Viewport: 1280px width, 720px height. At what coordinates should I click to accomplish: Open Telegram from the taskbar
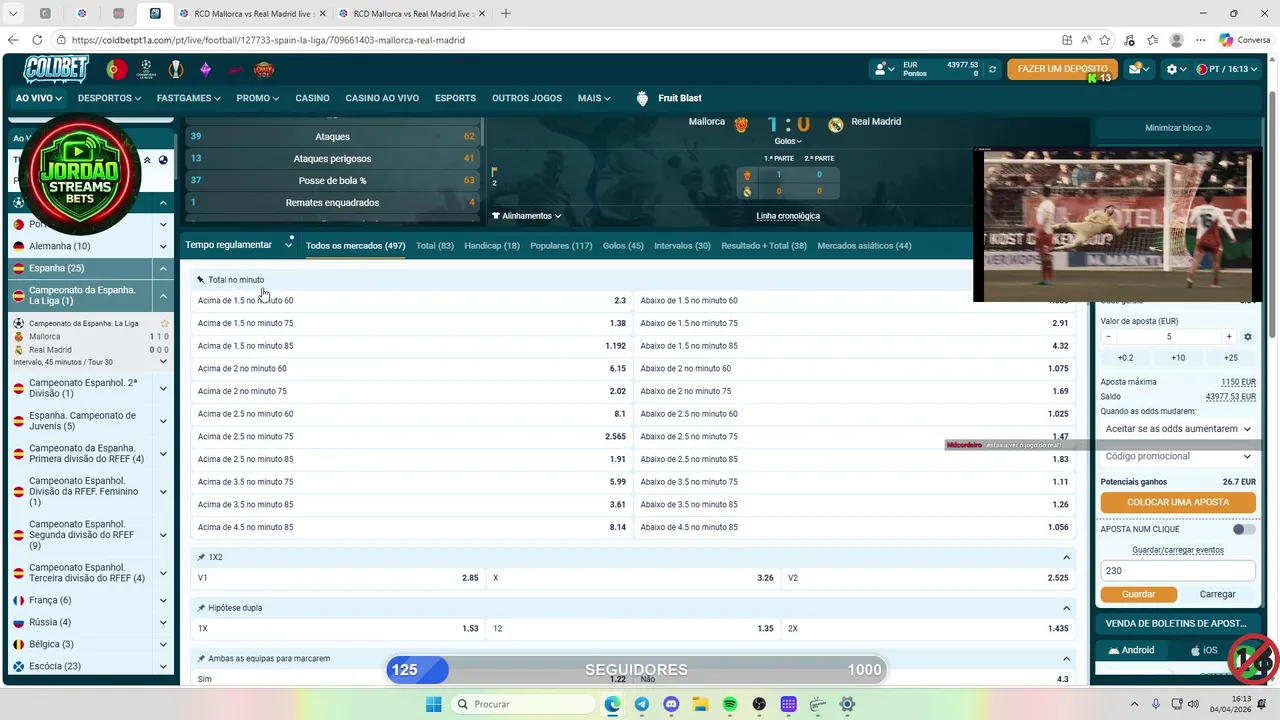click(x=641, y=704)
